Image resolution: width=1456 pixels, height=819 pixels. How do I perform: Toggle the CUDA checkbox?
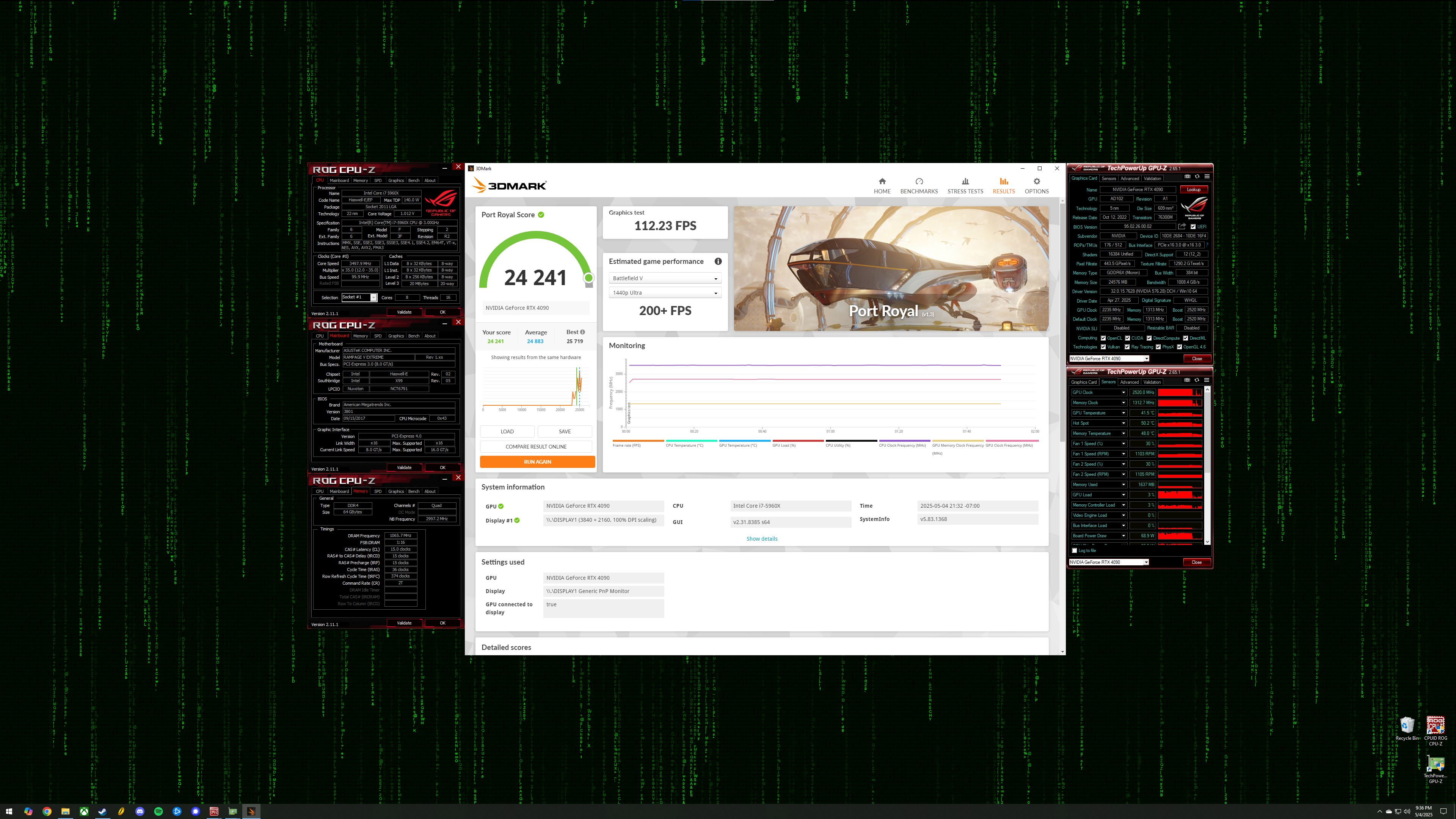[1127, 338]
